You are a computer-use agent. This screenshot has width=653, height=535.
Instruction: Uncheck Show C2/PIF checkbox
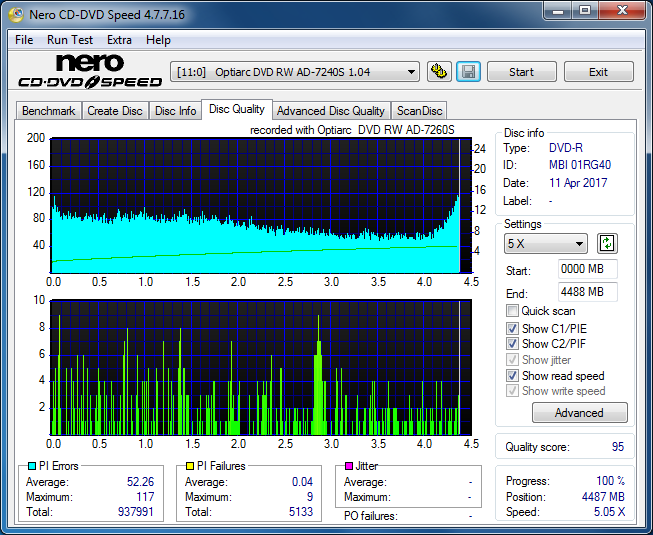tap(512, 344)
